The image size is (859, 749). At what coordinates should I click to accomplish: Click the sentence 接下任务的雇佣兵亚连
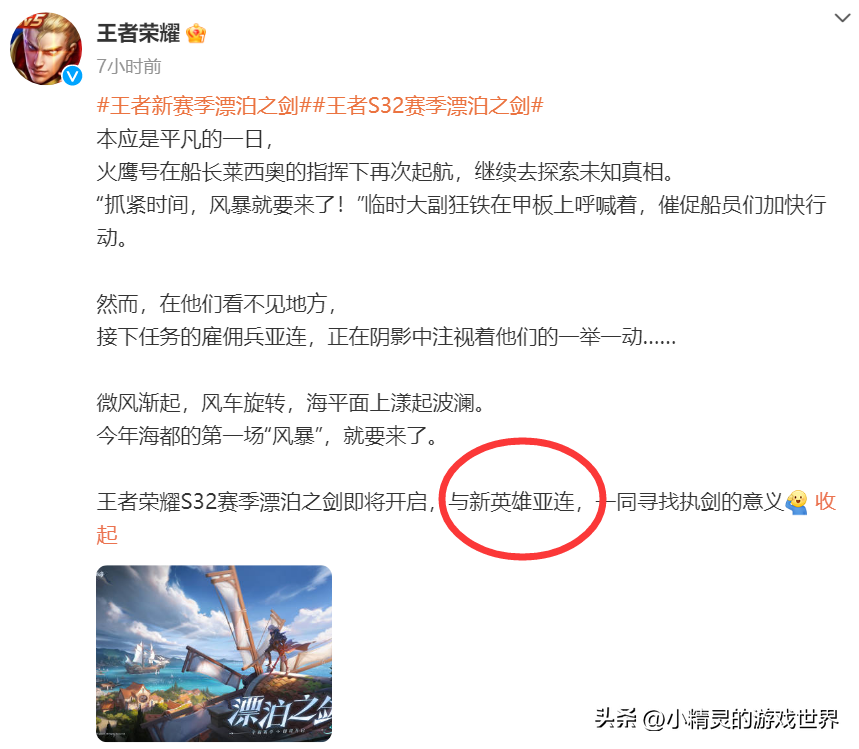(386, 337)
